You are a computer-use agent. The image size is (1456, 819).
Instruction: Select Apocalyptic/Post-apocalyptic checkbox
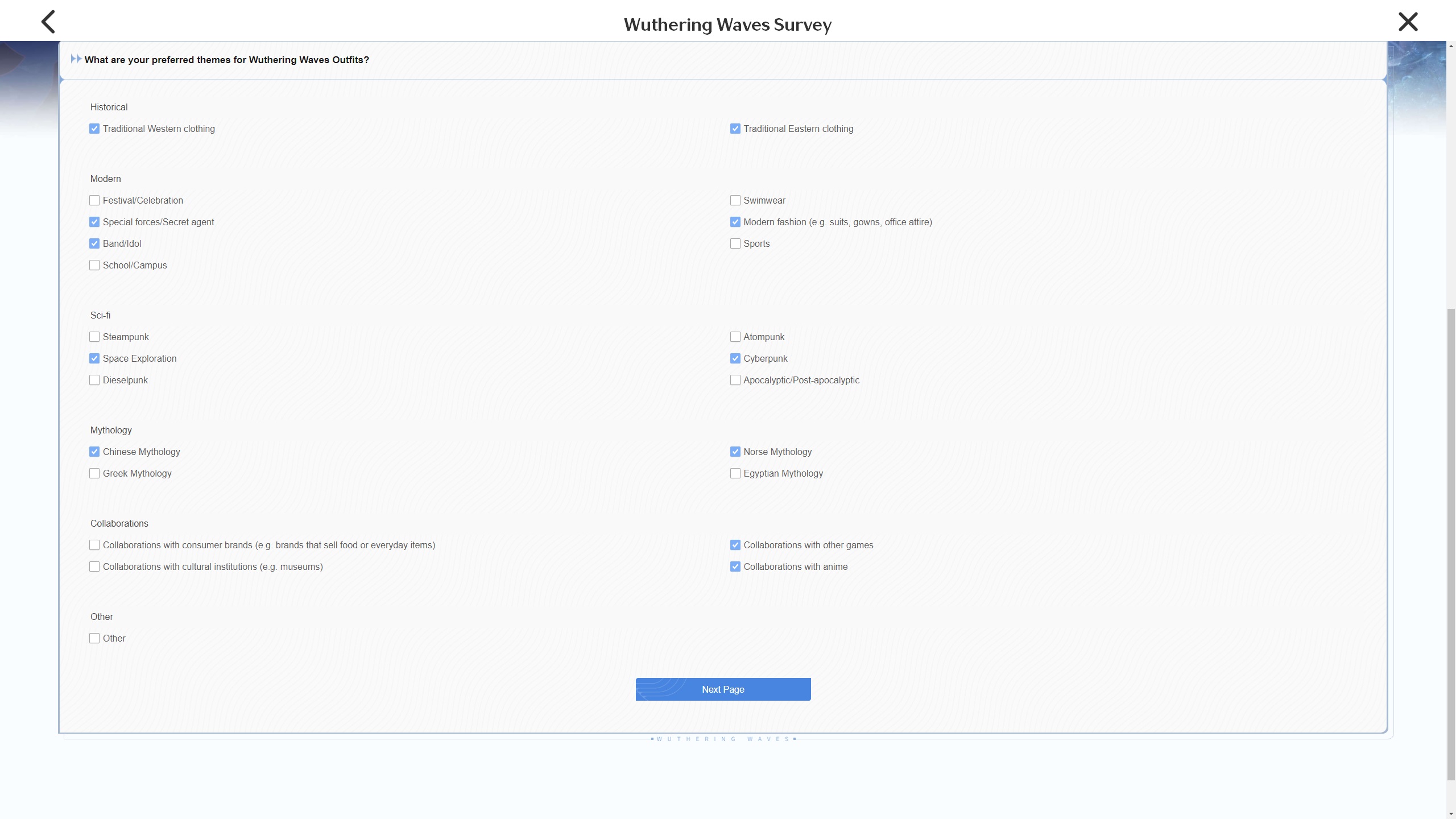(x=735, y=380)
